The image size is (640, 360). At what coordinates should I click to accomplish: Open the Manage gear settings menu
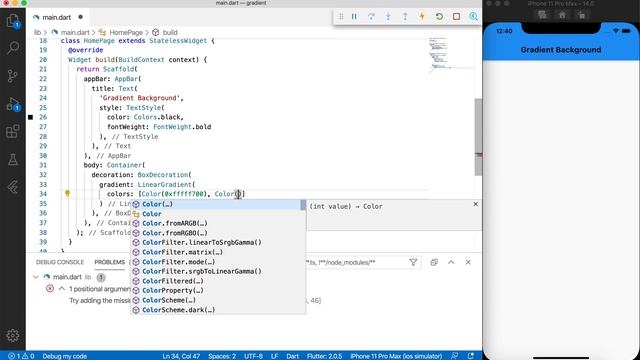click(x=13, y=336)
